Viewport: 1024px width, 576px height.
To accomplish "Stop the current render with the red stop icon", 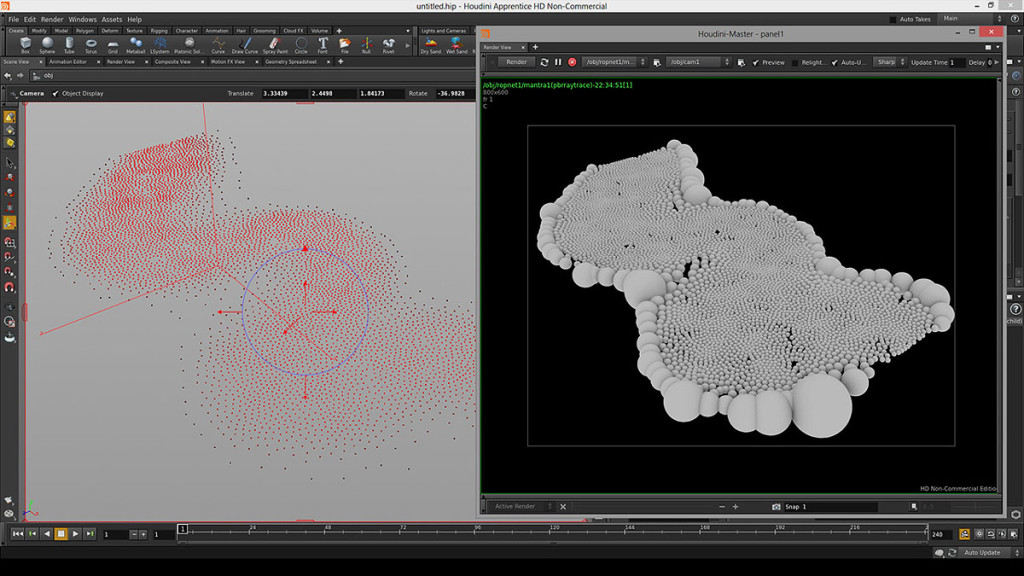I will pos(571,61).
